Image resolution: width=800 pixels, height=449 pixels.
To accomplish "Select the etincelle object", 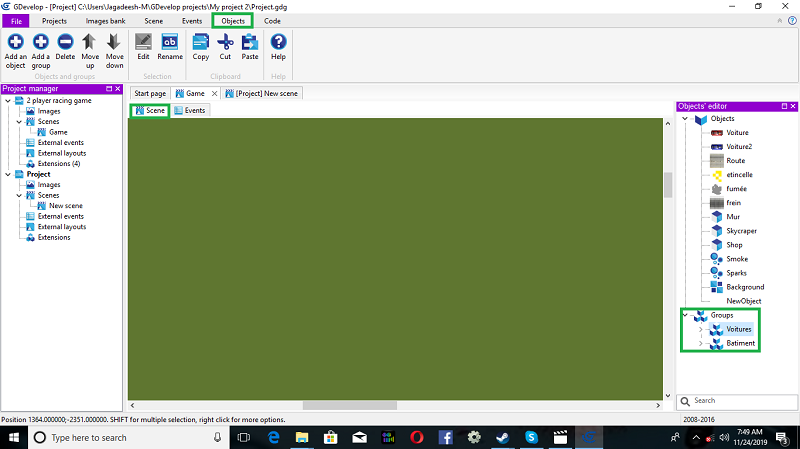I will click(739, 174).
